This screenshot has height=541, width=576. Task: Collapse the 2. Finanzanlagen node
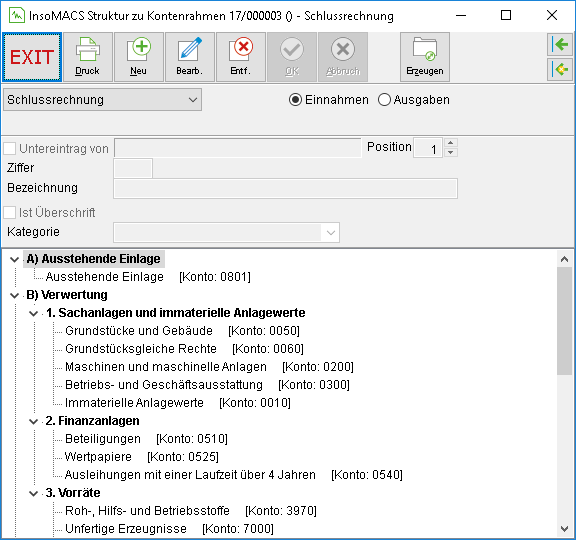33,421
